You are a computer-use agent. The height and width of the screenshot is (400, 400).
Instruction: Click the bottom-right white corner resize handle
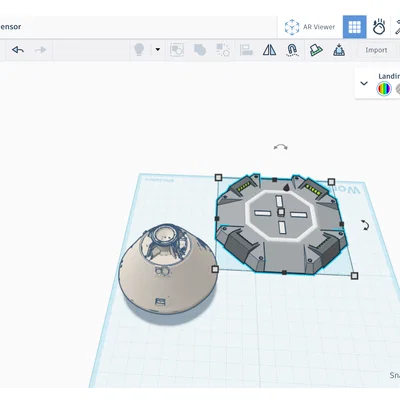[x=355, y=276]
